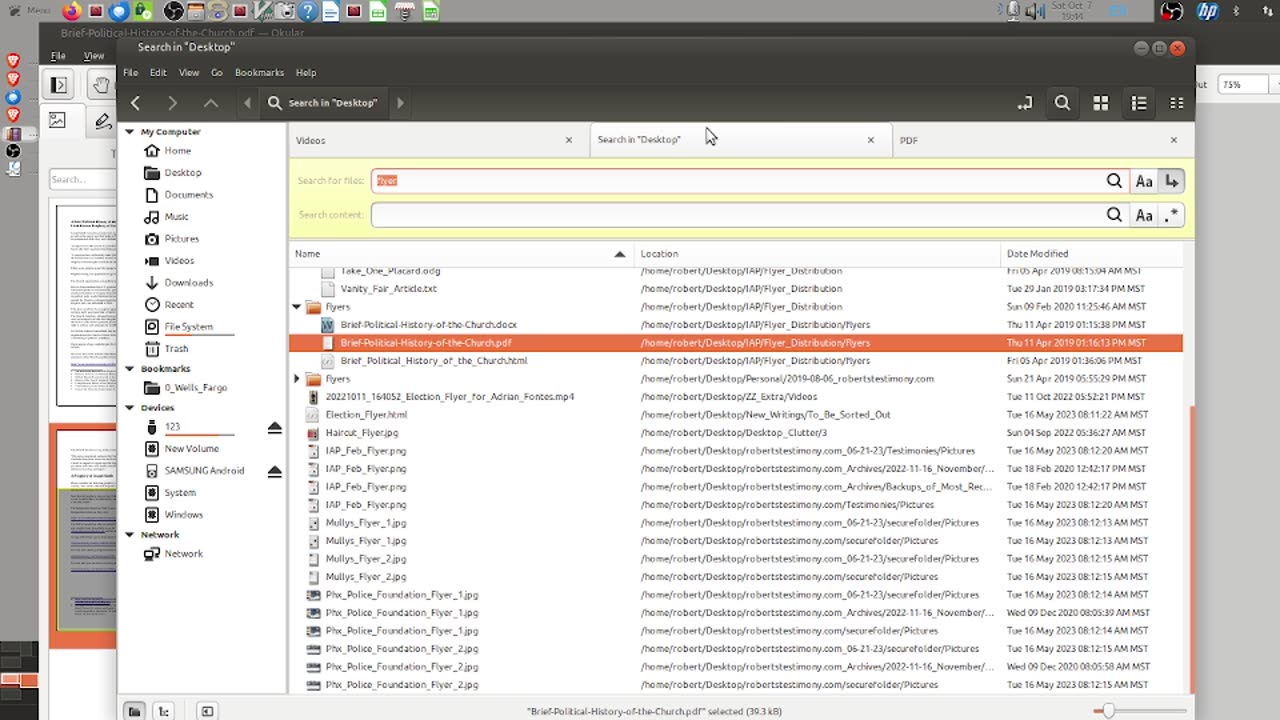Sort by the Location column header

pyautogui.click(x=817, y=254)
